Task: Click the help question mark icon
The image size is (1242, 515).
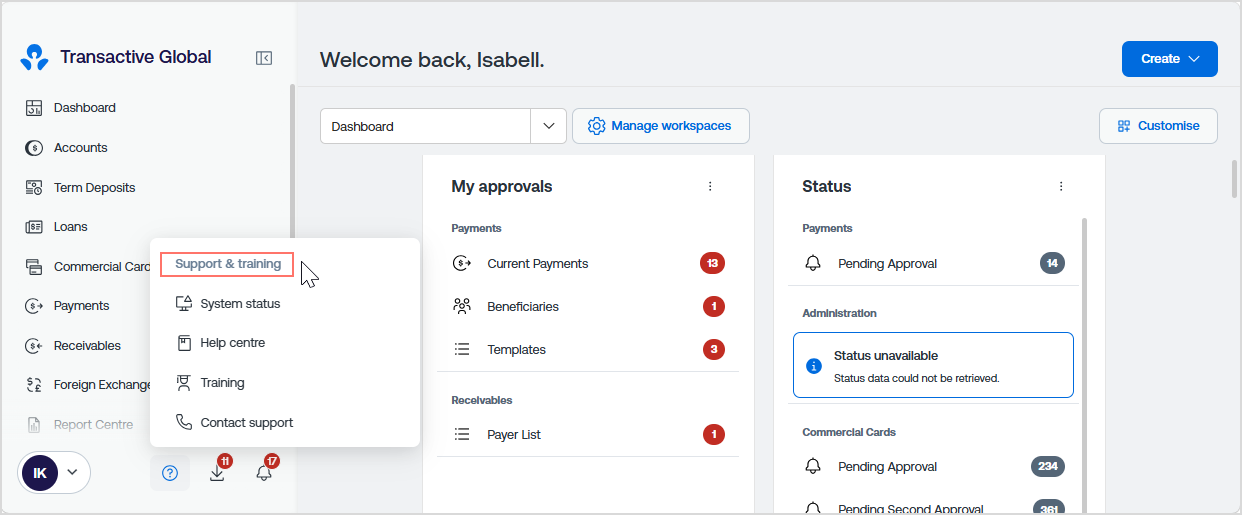Action: pos(170,473)
